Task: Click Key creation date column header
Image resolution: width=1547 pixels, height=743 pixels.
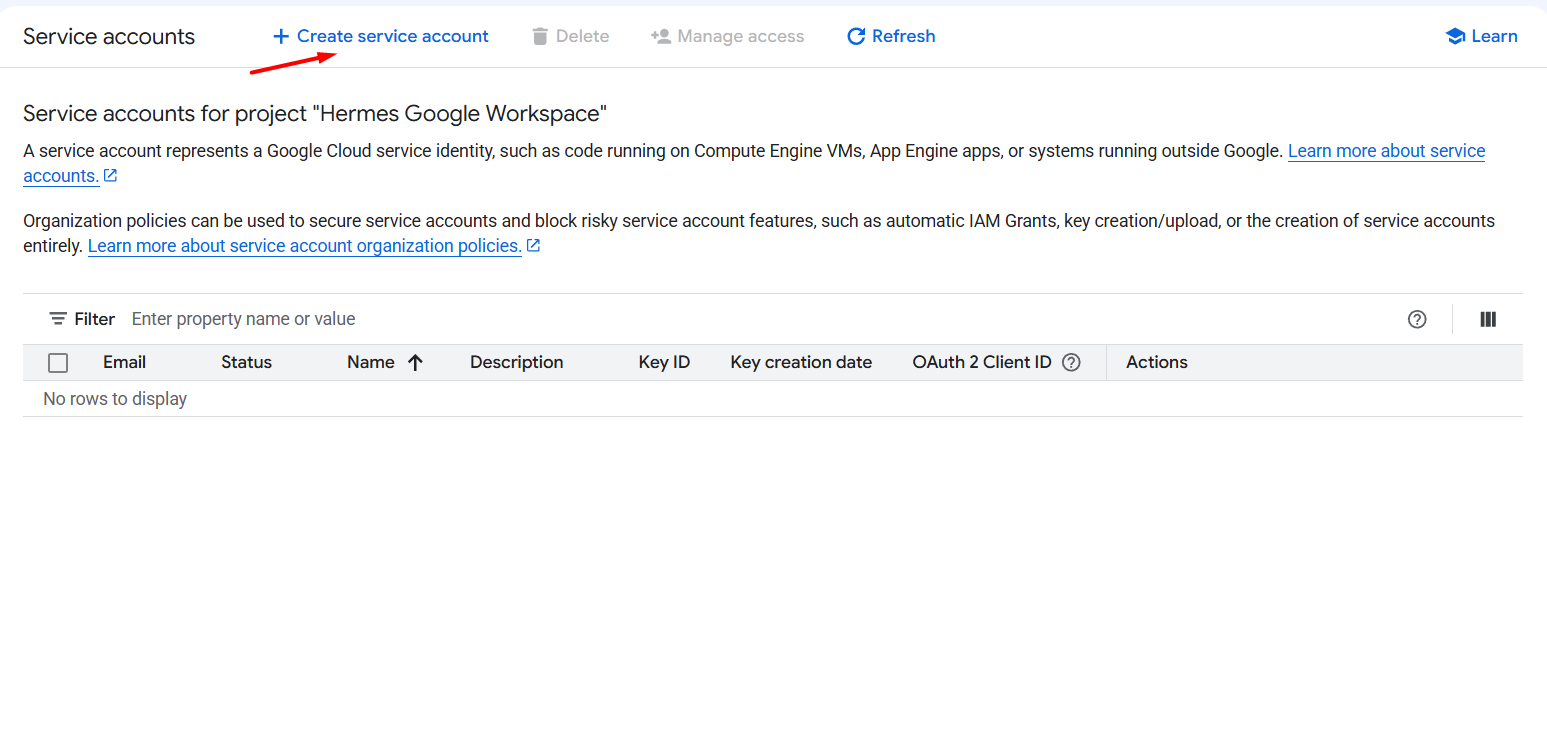Action: click(801, 362)
